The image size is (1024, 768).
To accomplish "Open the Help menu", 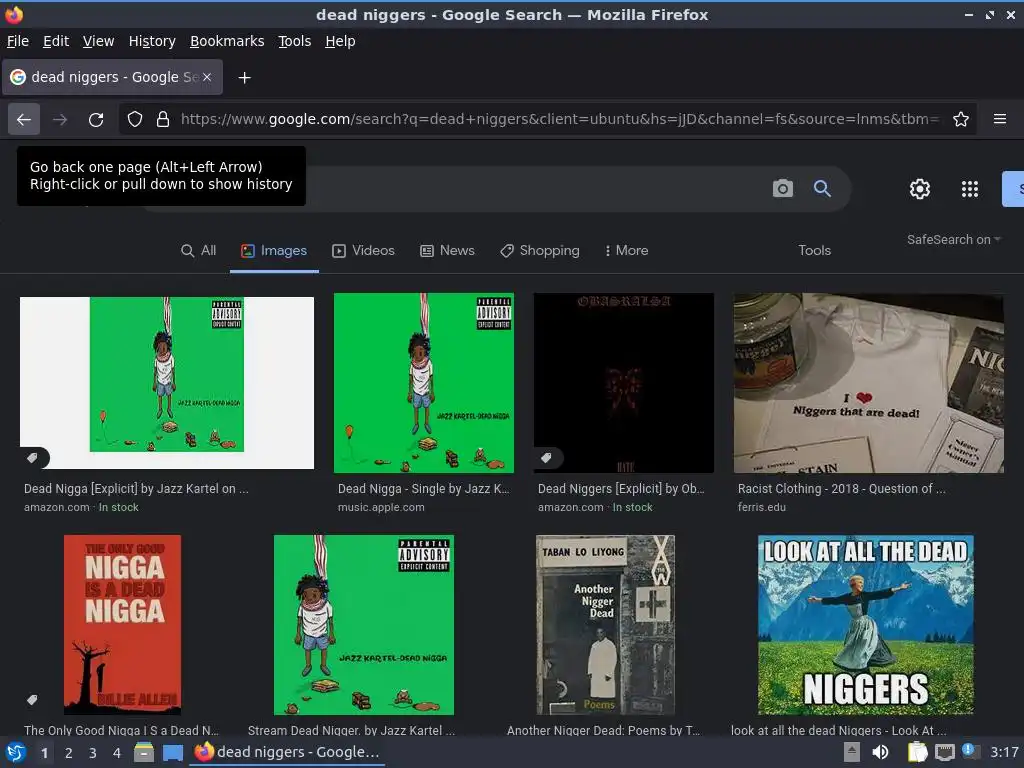I will 340,41.
